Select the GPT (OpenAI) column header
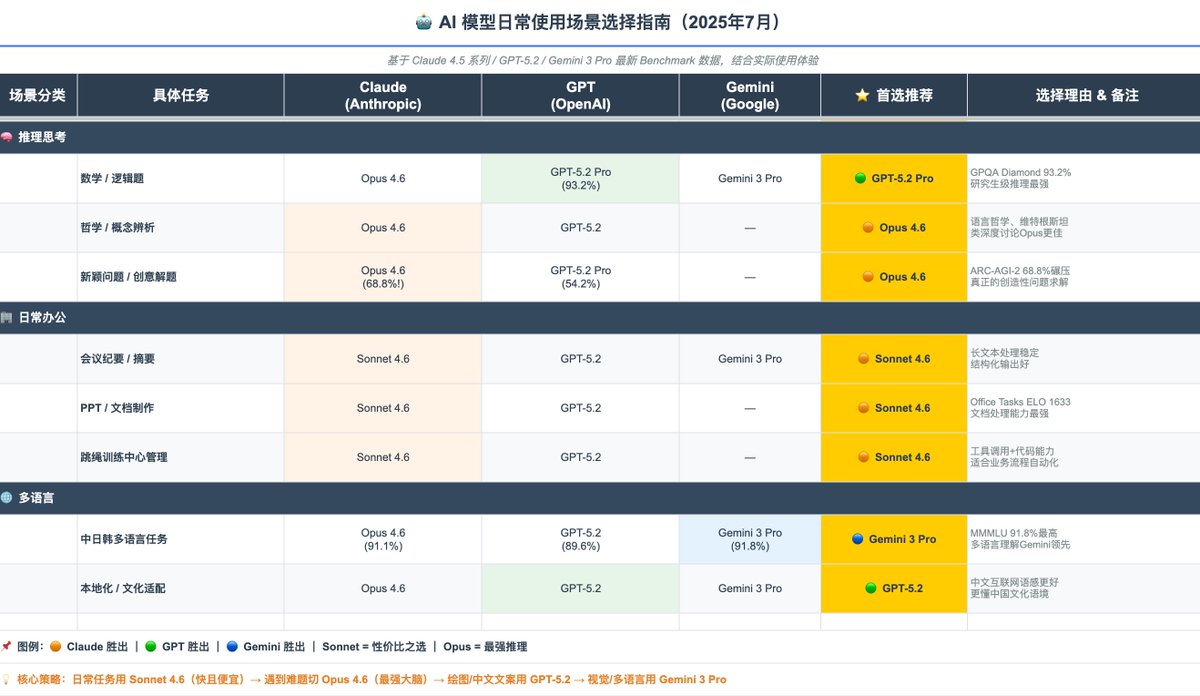The height and width of the screenshot is (696, 1200). click(x=580, y=95)
